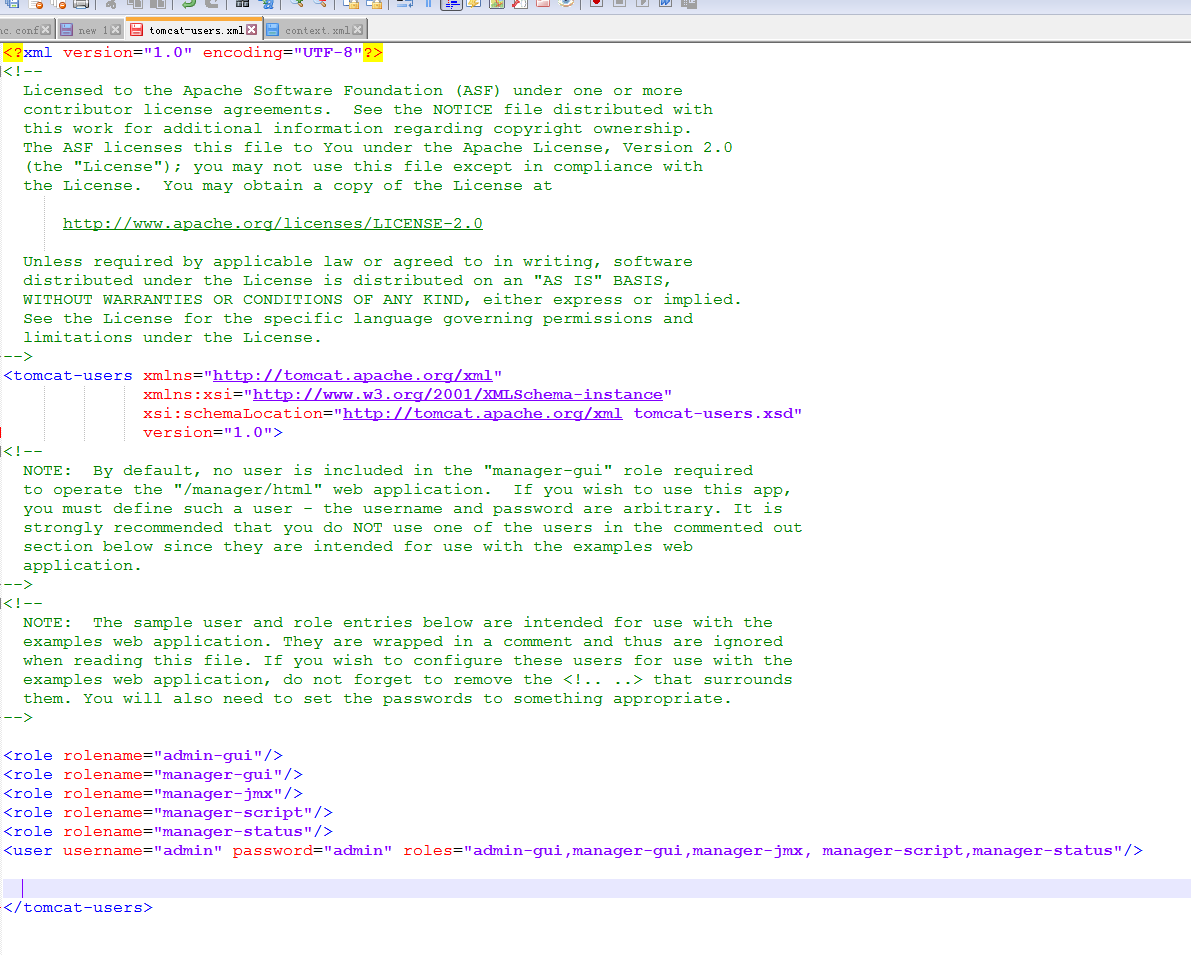The height and width of the screenshot is (955, 1191).
Task: Close the tomcat-users.xml tab
Action: [251, 30]
